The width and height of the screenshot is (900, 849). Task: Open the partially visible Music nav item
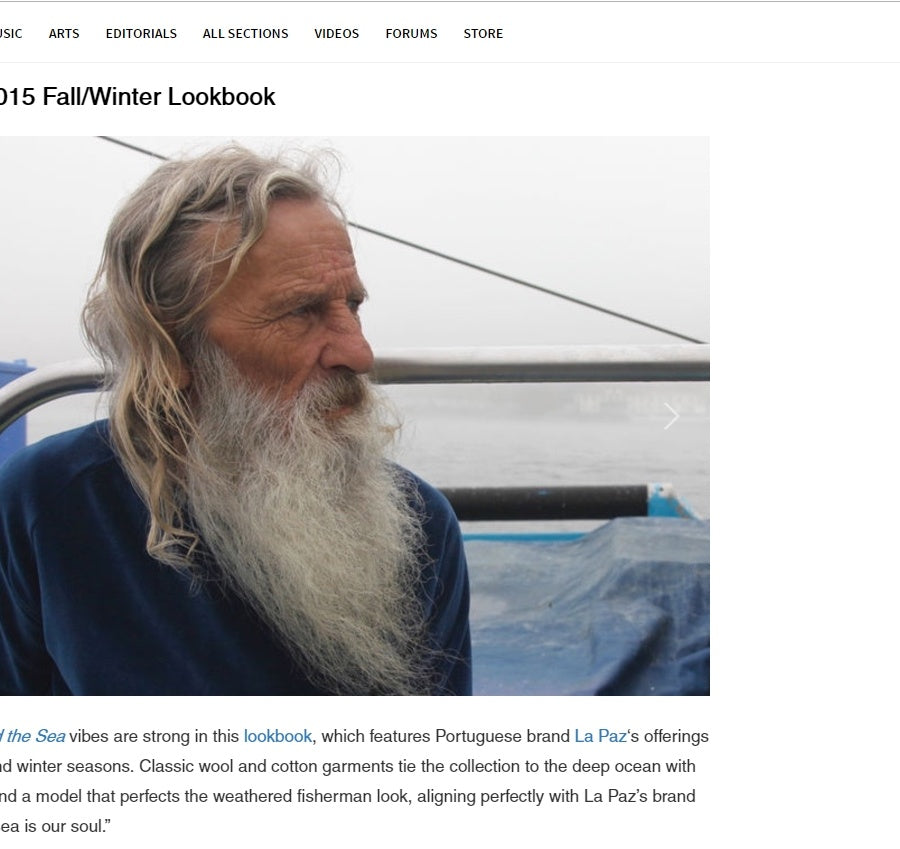point(11,34)
